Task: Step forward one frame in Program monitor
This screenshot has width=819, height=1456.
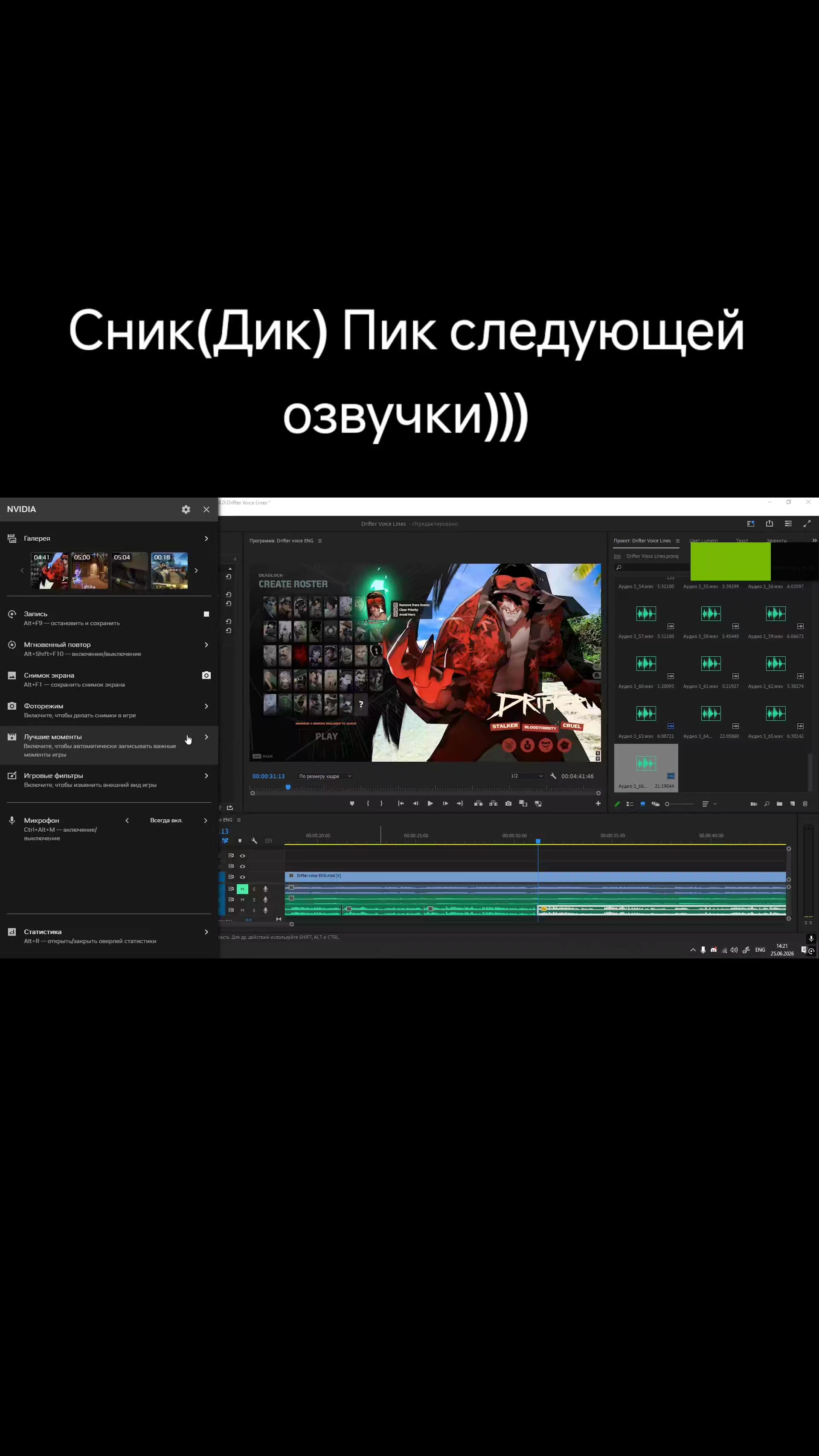Action: click(x=445, y=803)
